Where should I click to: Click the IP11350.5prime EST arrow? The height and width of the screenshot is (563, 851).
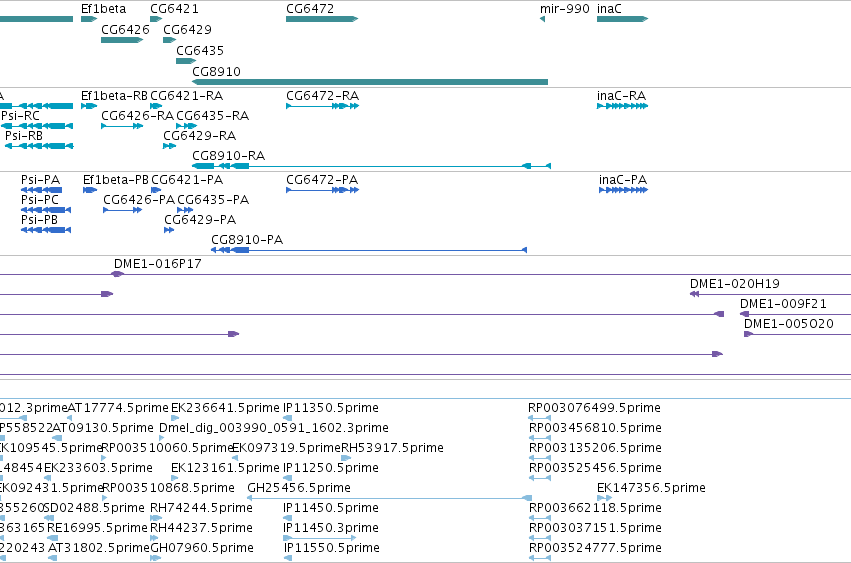pyautogui.click(x=288, y=418)
